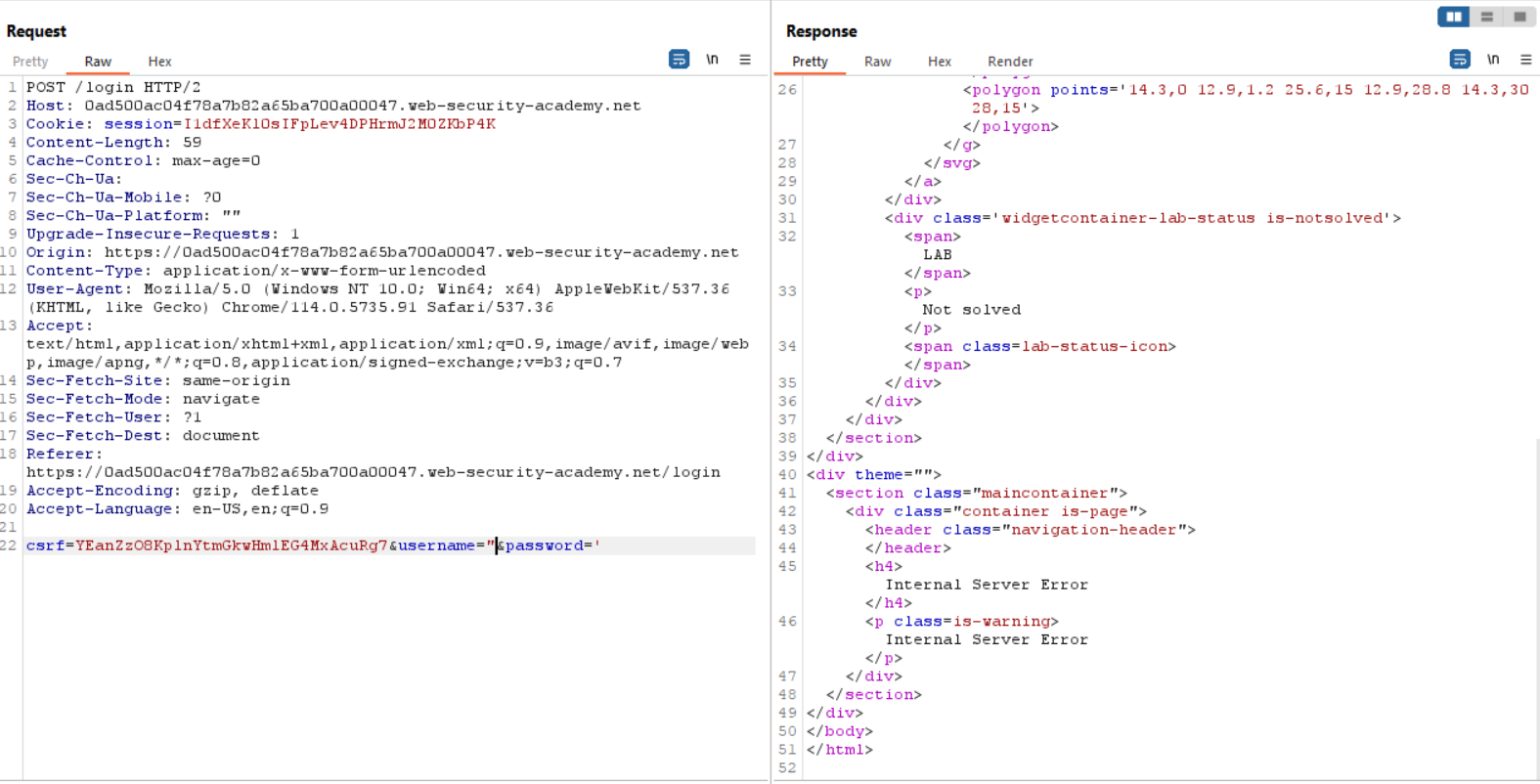Open the Request Hex tab
This screenshot has height=784, width=1540.
(159, 62)
